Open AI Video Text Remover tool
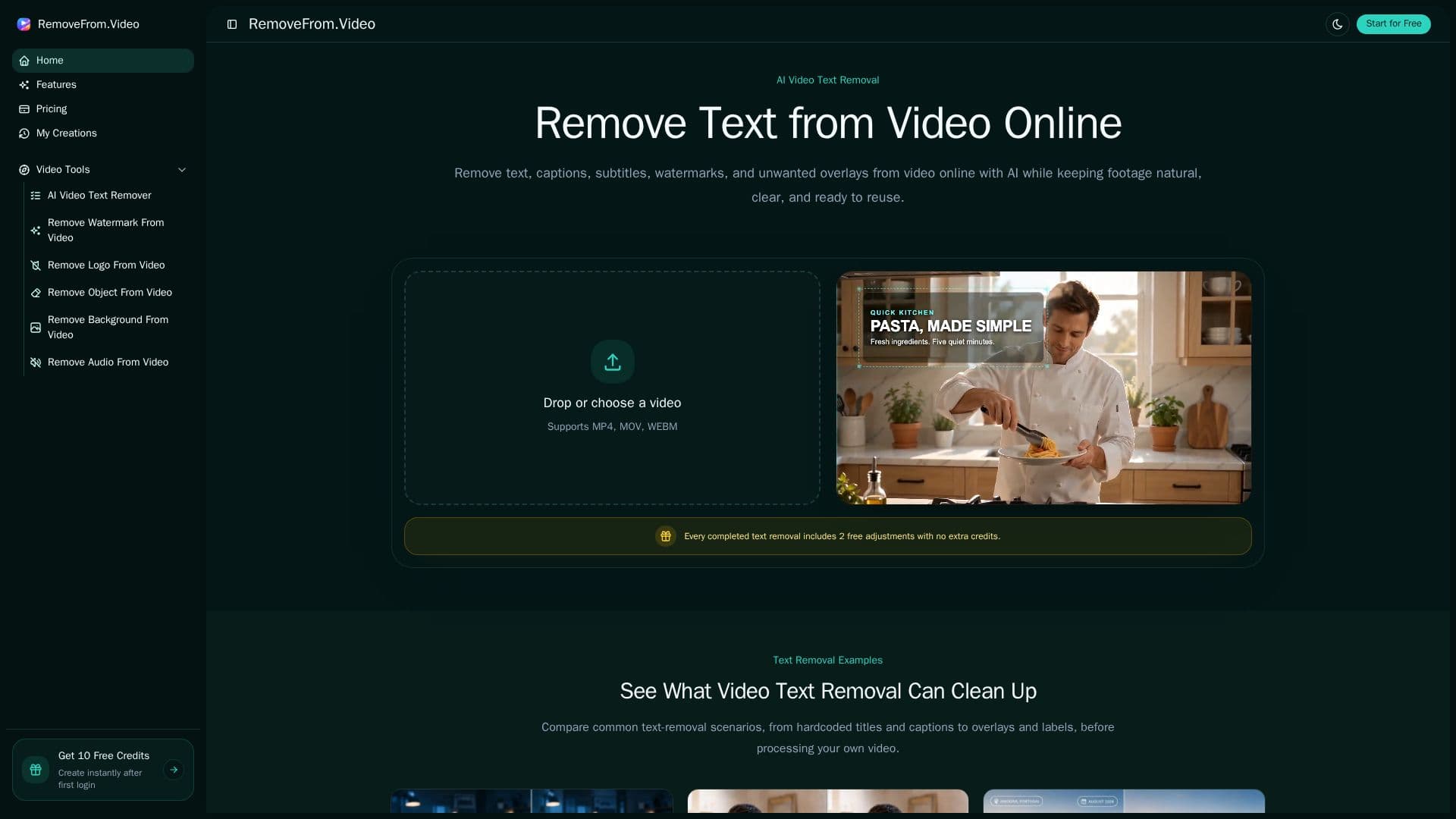1456x819 pixels. point(109,196)
